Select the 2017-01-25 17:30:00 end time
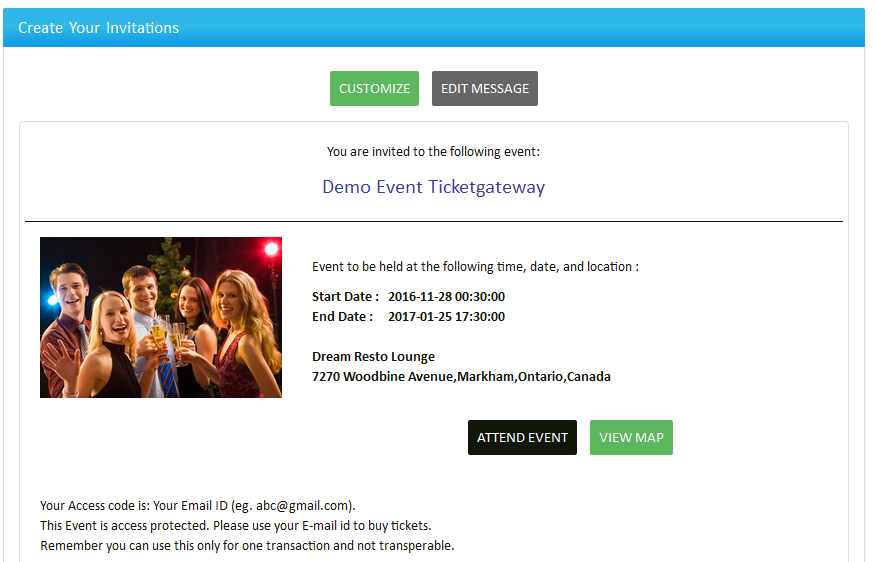 click(446, 317)
